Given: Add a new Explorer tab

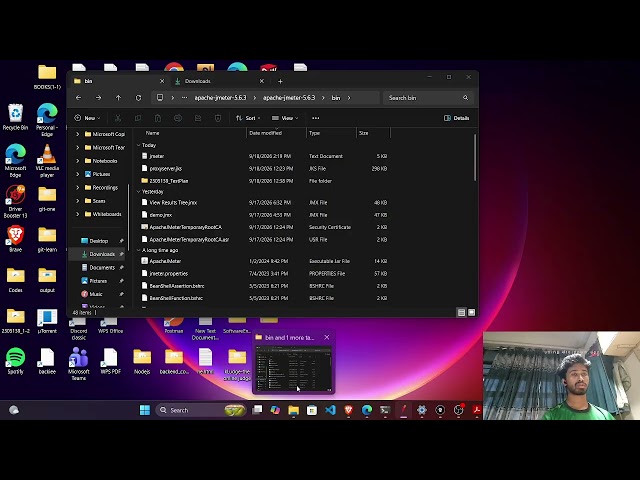Looking at the screenshot, I should coord(280,81).
